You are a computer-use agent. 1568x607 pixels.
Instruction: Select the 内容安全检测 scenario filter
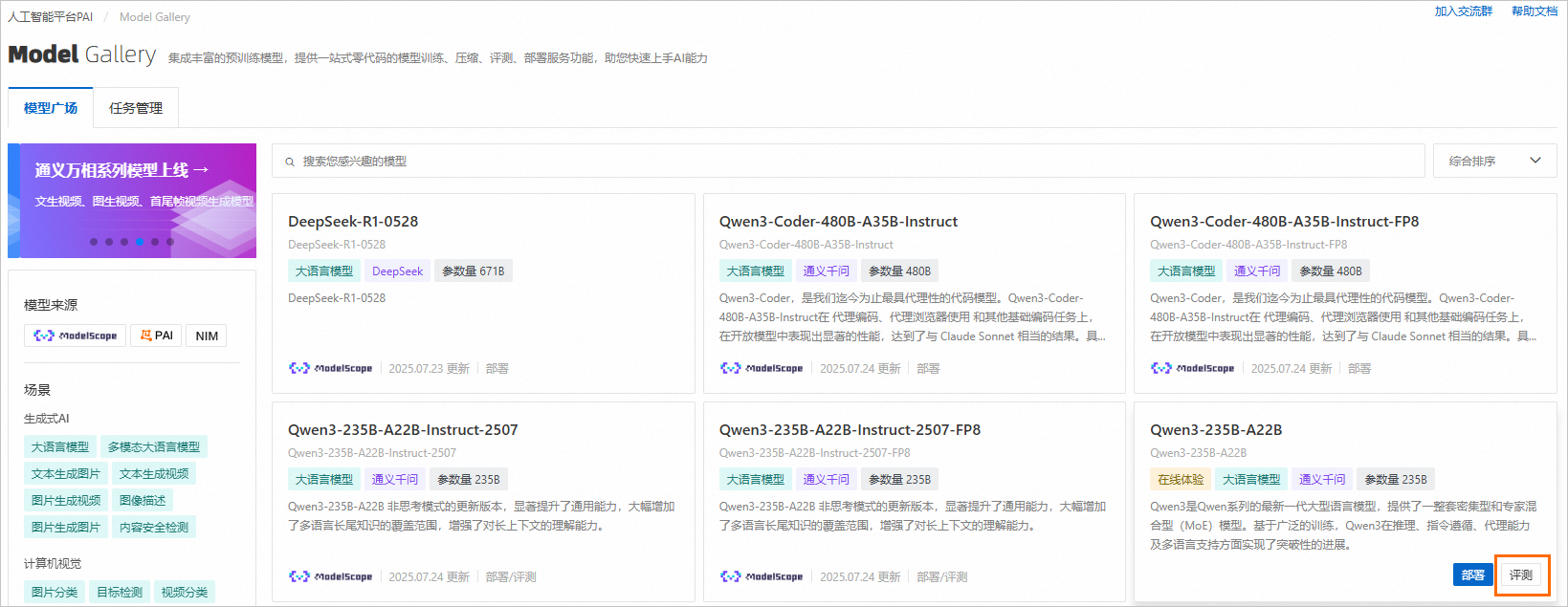tap(154, 527)
